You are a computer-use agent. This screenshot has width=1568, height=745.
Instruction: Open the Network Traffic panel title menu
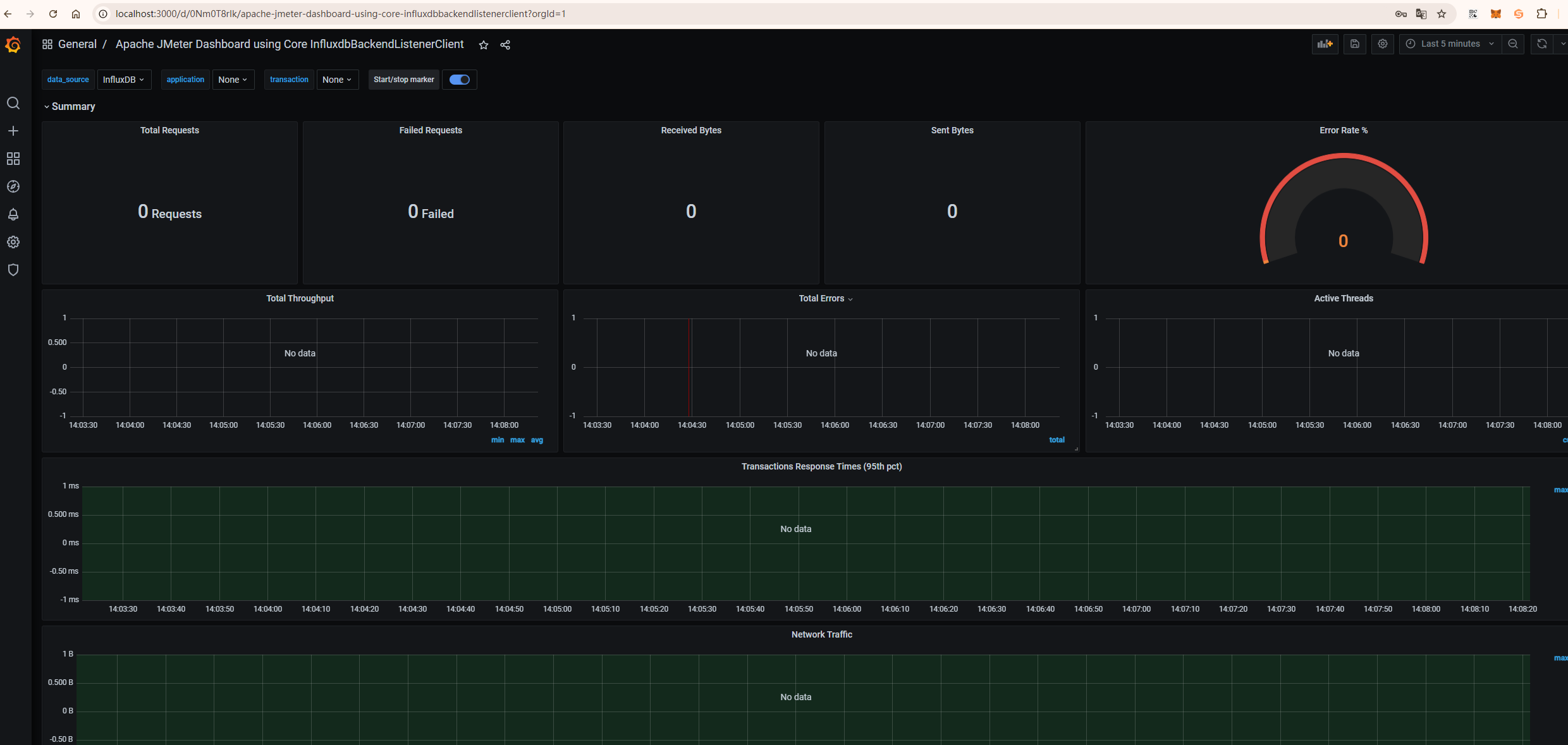(x=821, y=634)
